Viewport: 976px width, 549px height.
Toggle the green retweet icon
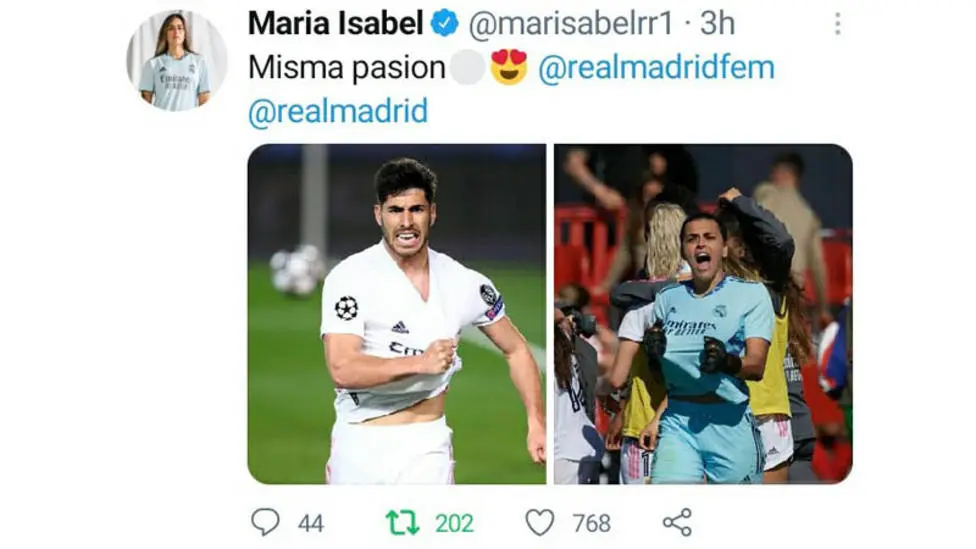click(x=402, y=523)
